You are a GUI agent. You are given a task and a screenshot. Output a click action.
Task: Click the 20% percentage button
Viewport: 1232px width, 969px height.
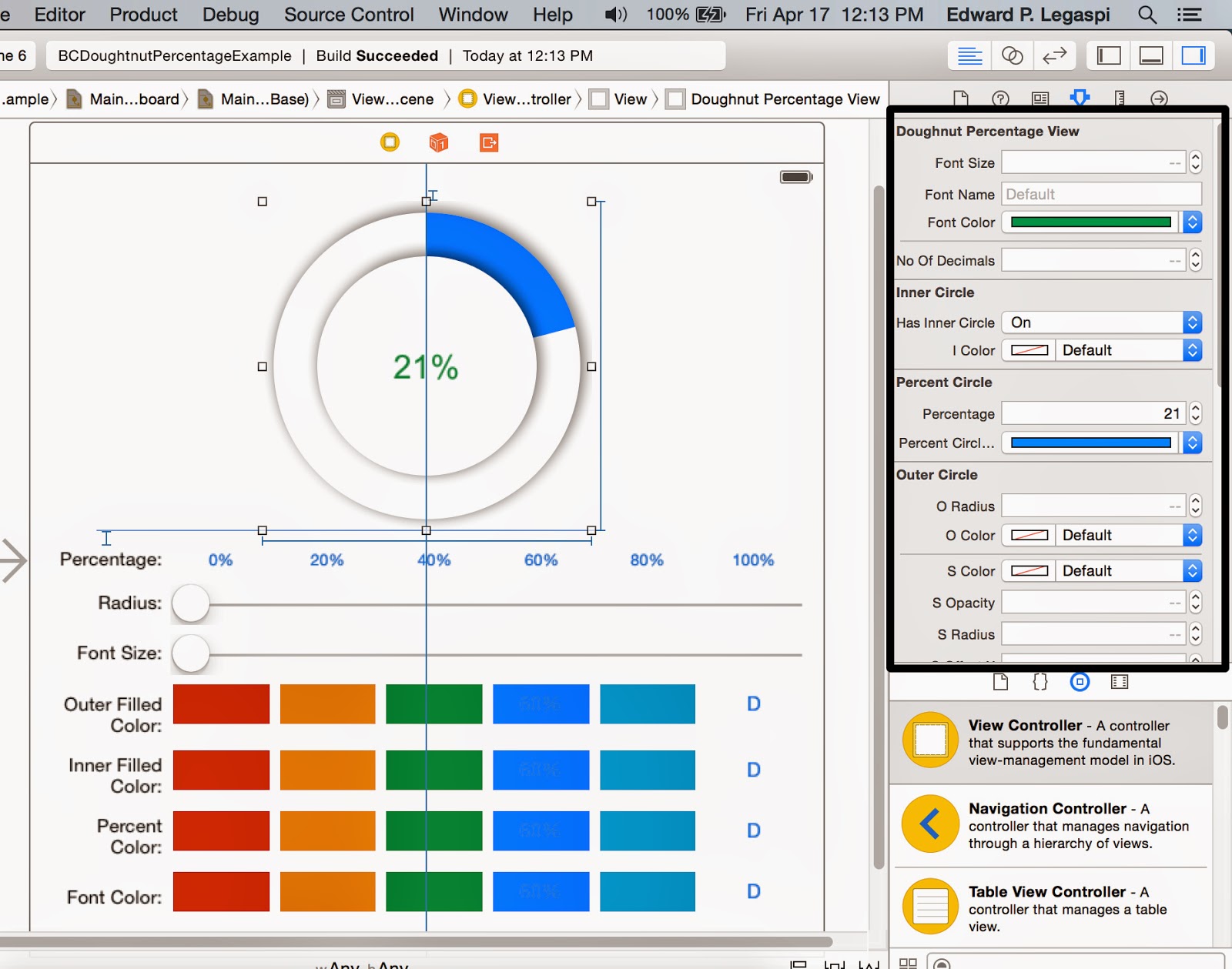pos(326,560)
